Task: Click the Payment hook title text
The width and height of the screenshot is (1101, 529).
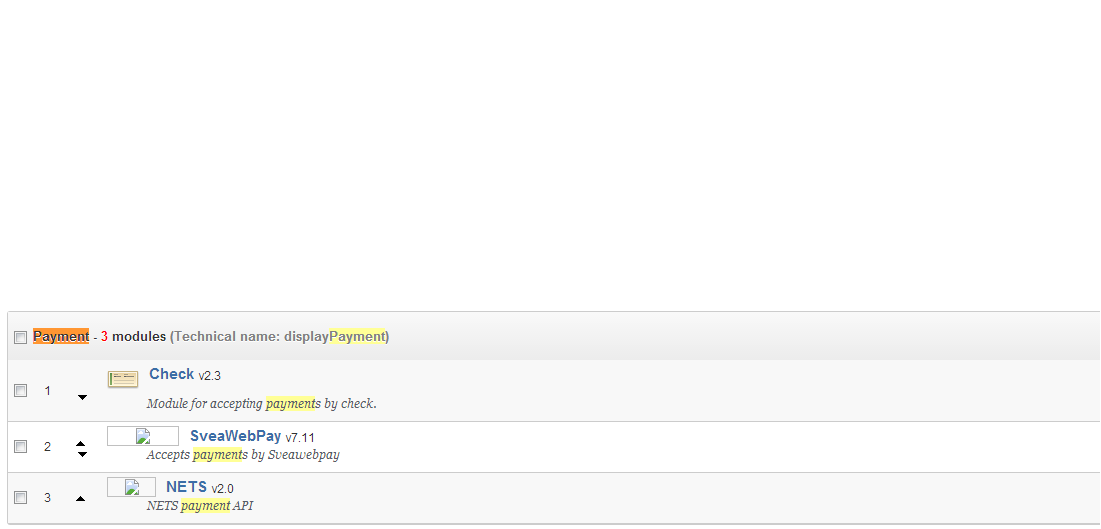Action: tap(61, 337)
